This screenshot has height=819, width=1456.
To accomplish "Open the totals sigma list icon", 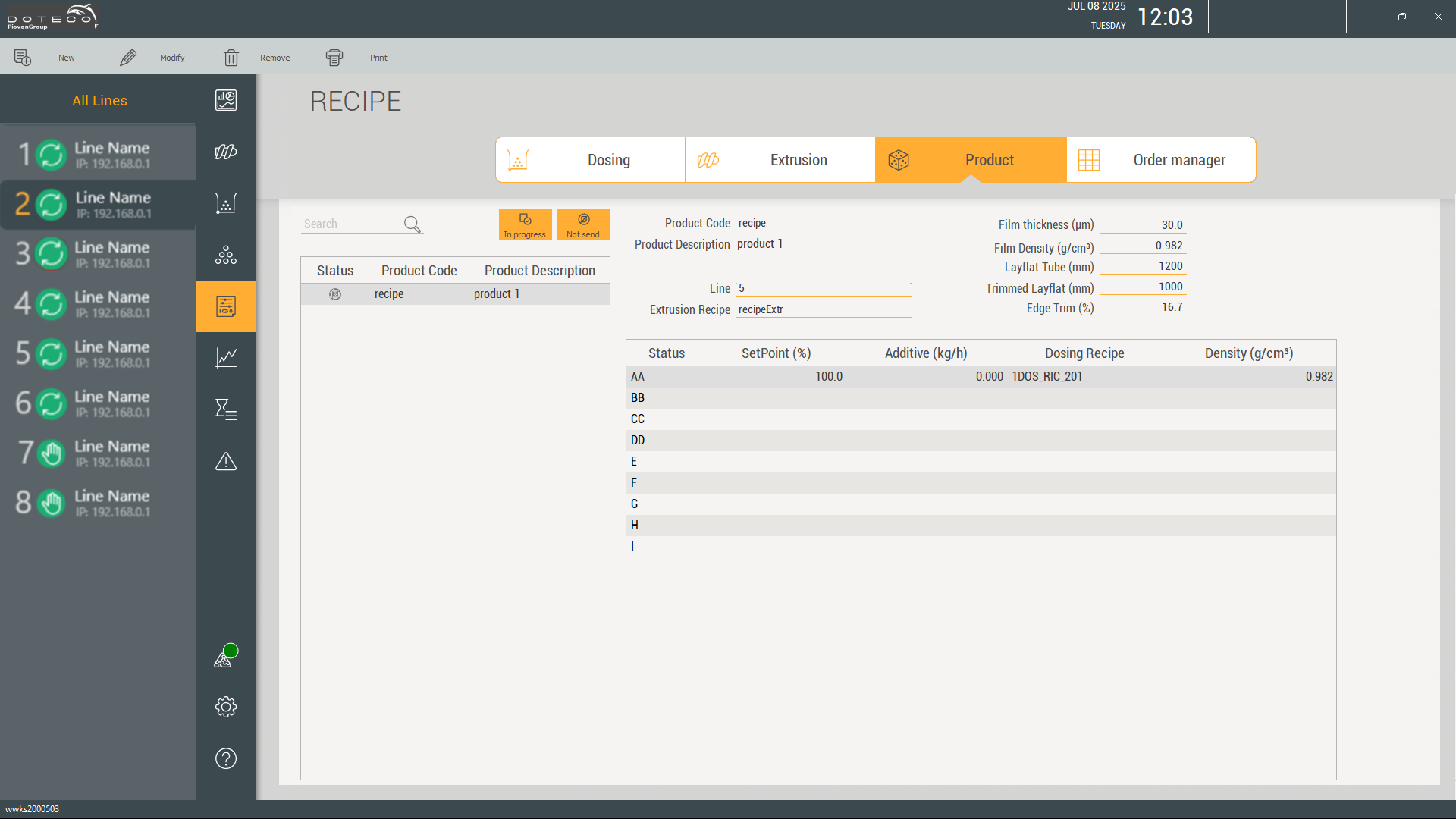I will (x=225, y=409).
